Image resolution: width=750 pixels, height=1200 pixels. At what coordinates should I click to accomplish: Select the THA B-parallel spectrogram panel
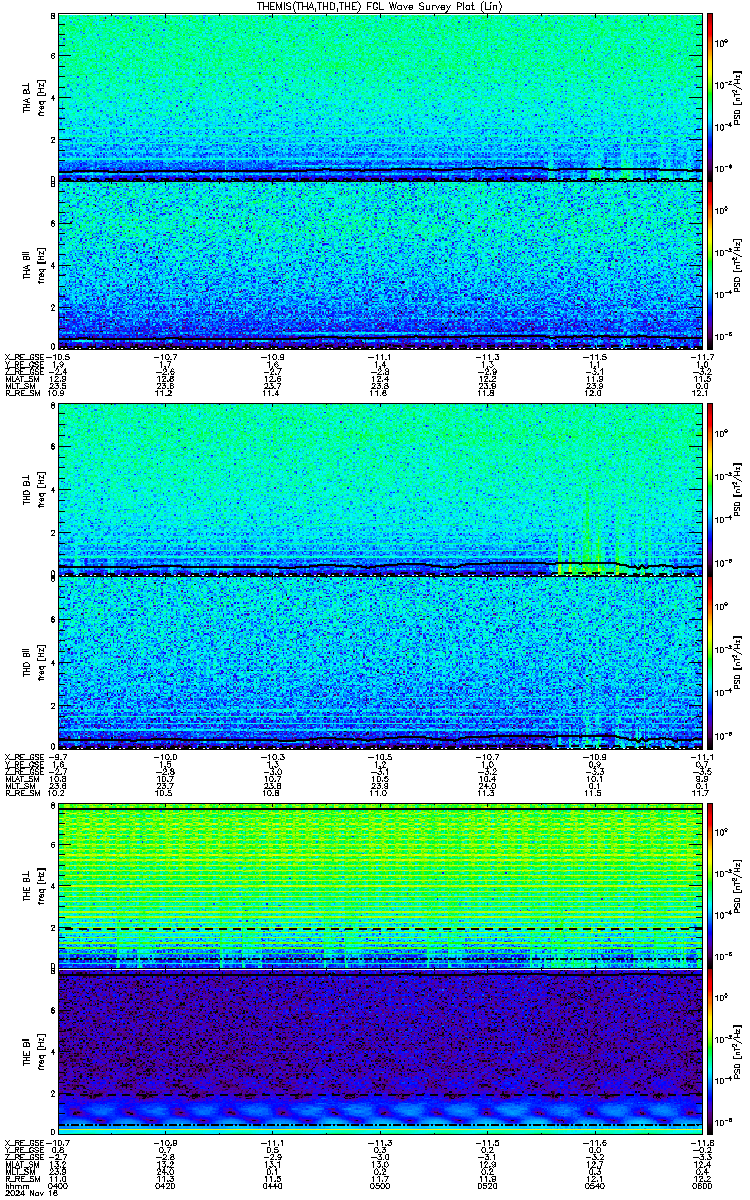[380, 265]
